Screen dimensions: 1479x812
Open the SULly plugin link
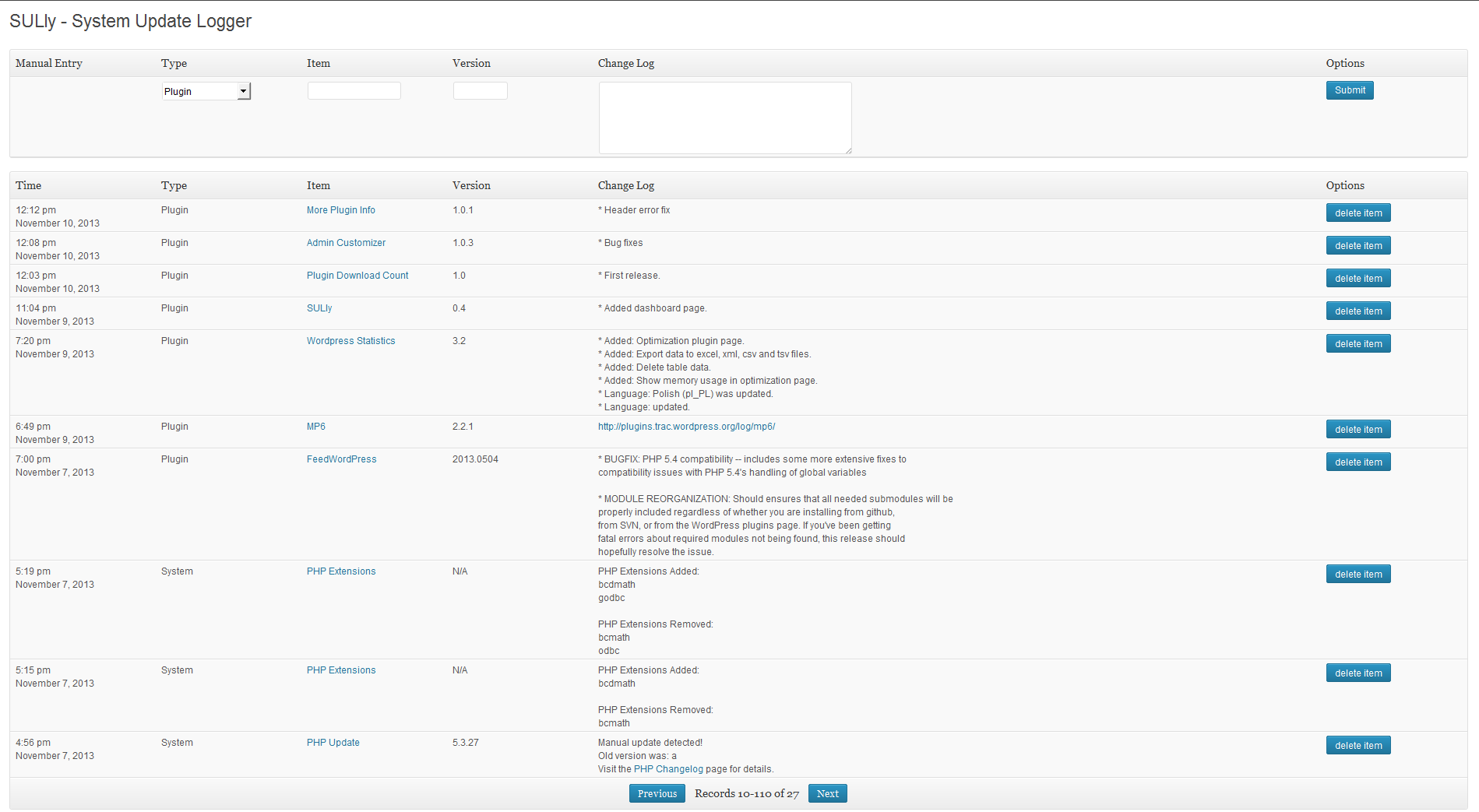pyautogui.click(x=319, y=308)
